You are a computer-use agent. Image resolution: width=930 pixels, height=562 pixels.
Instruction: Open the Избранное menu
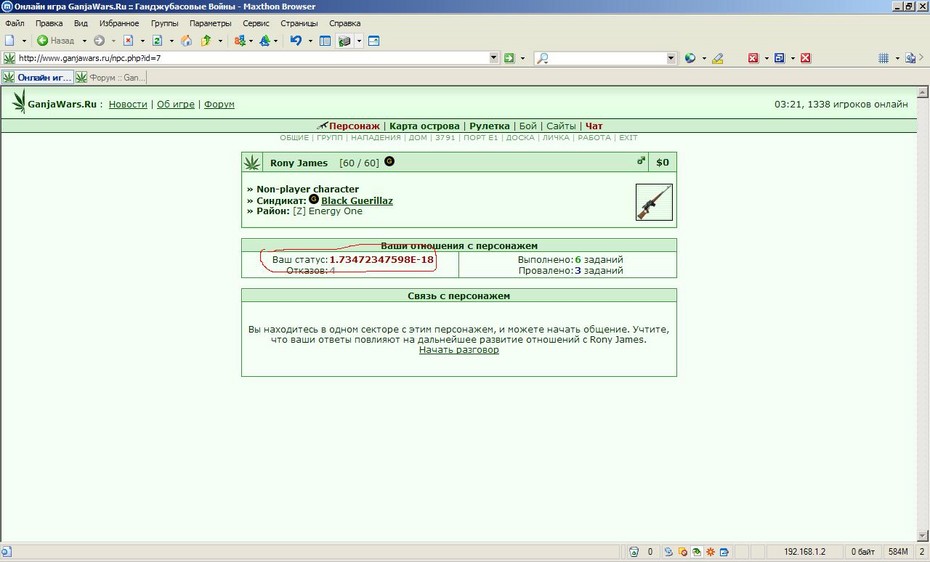[x=119, y=23]
